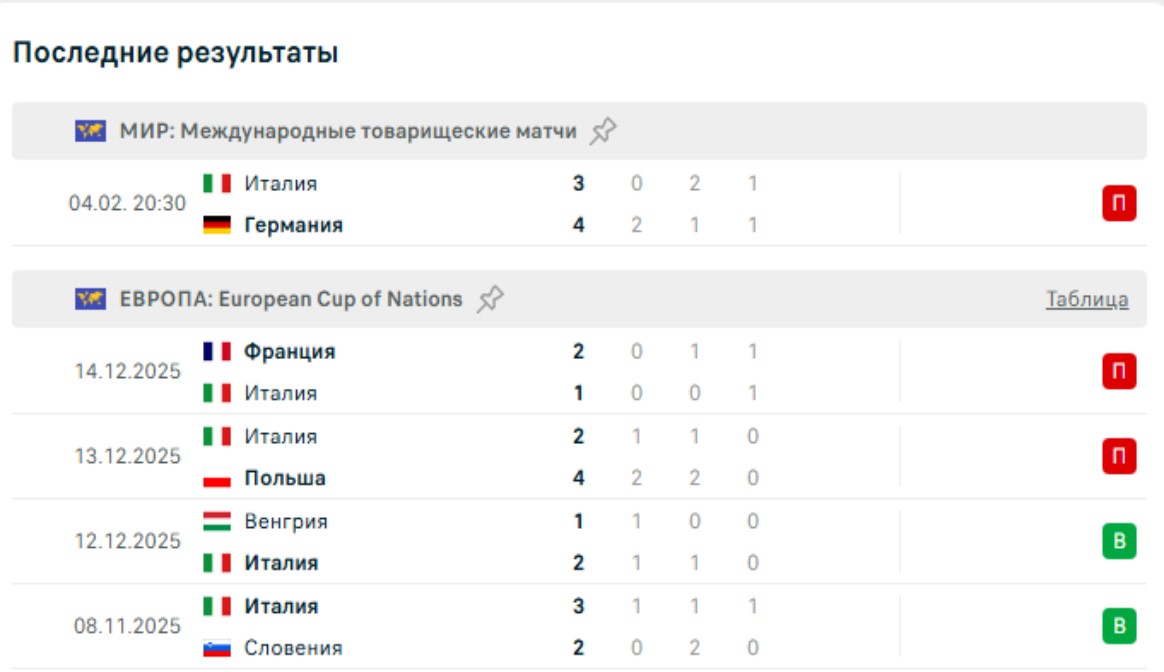The width and height of the screenshot is (1164, 672).
Task: Pin the European Cup of Nations league
Action: 490,299
